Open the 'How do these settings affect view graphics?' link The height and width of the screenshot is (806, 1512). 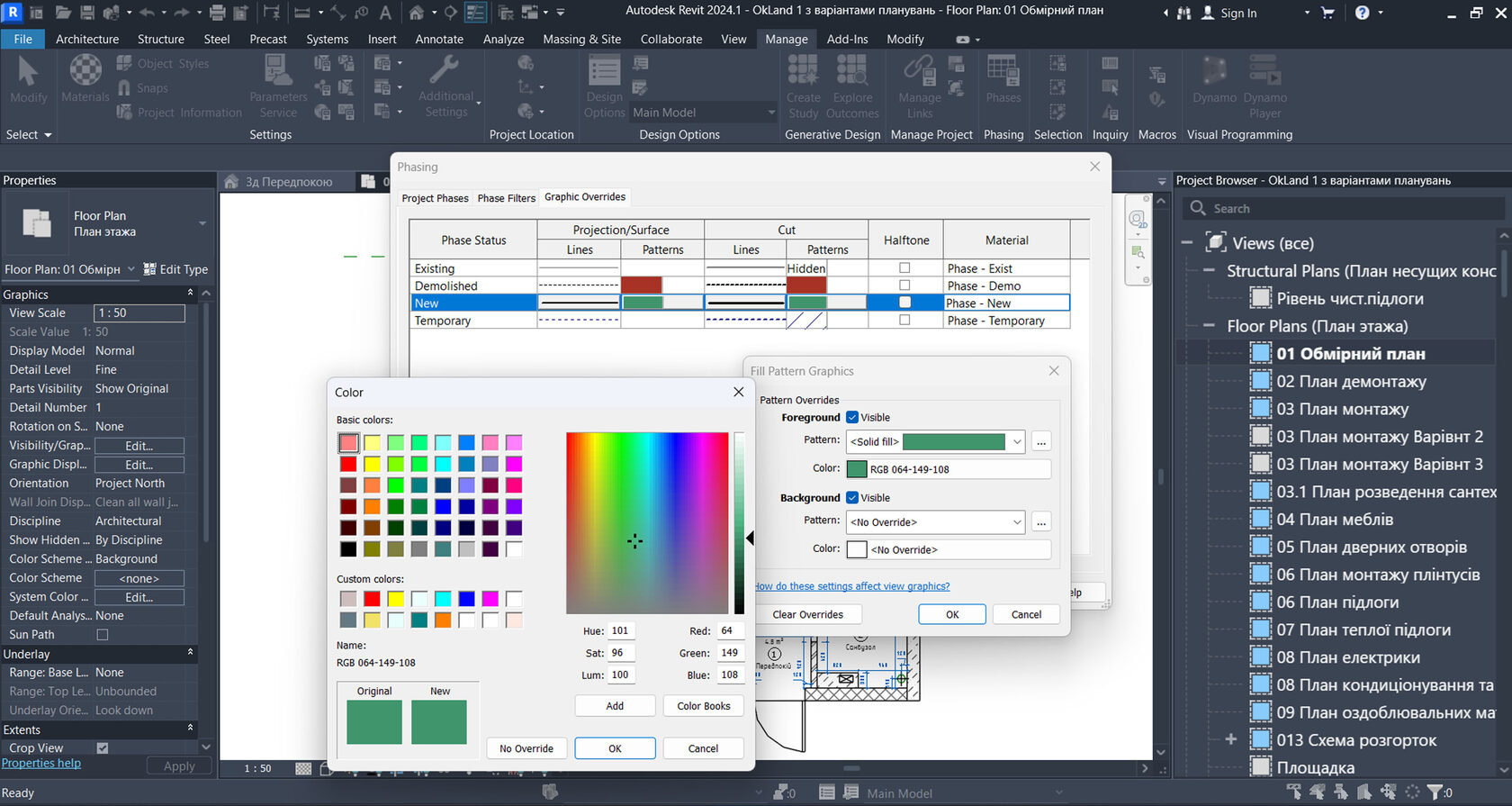click(x=851, y=586)
